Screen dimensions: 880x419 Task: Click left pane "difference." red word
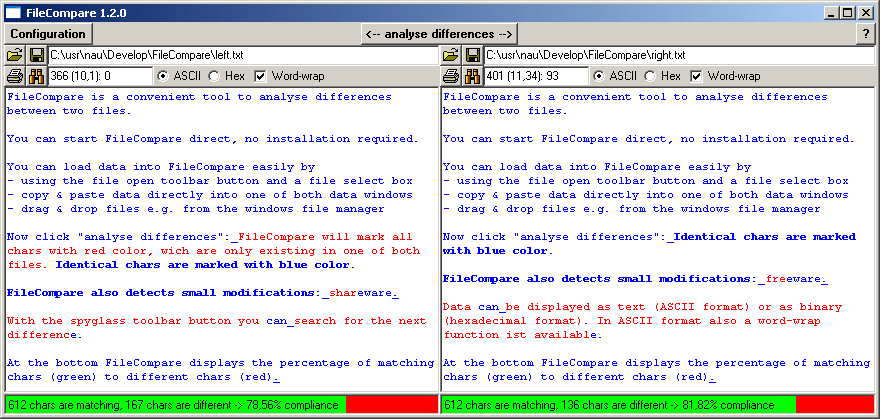(45, 335)
